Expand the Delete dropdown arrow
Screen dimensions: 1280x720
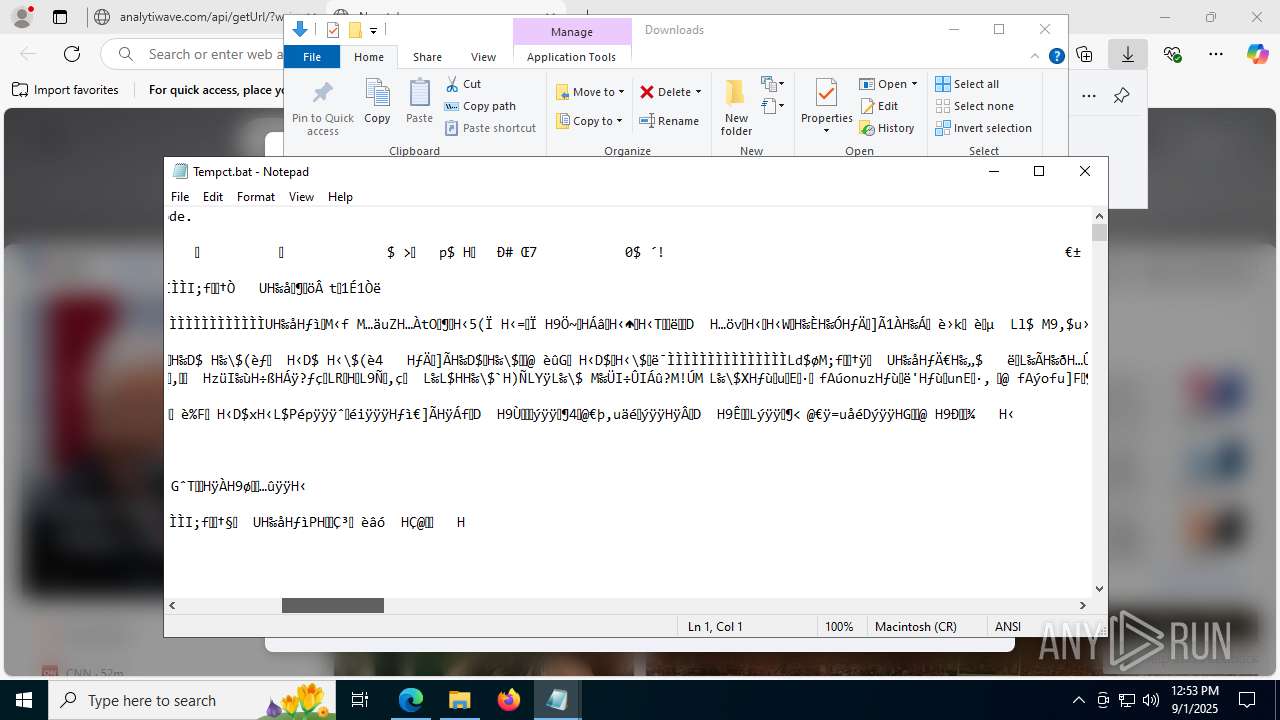click(698, 92)
